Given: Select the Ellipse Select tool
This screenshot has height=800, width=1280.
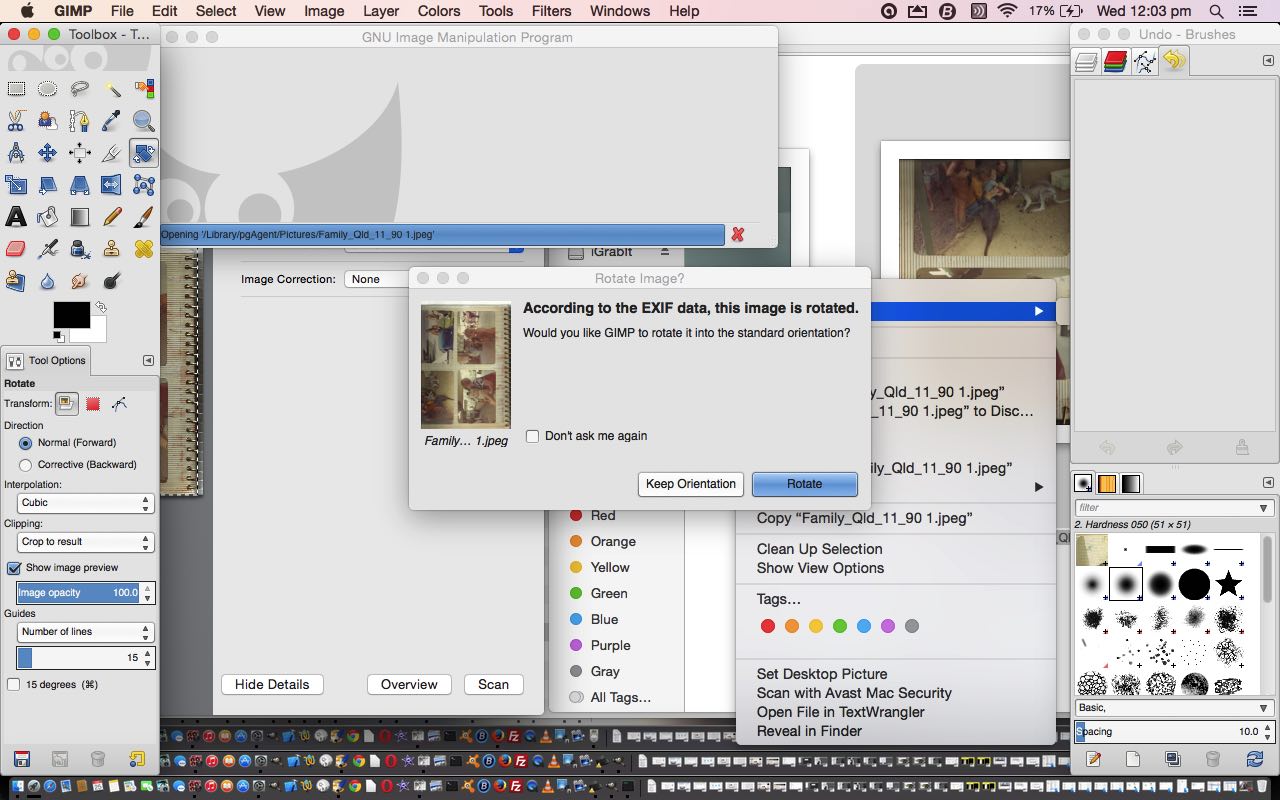Looking at the screenshot, I should point(47,89).
